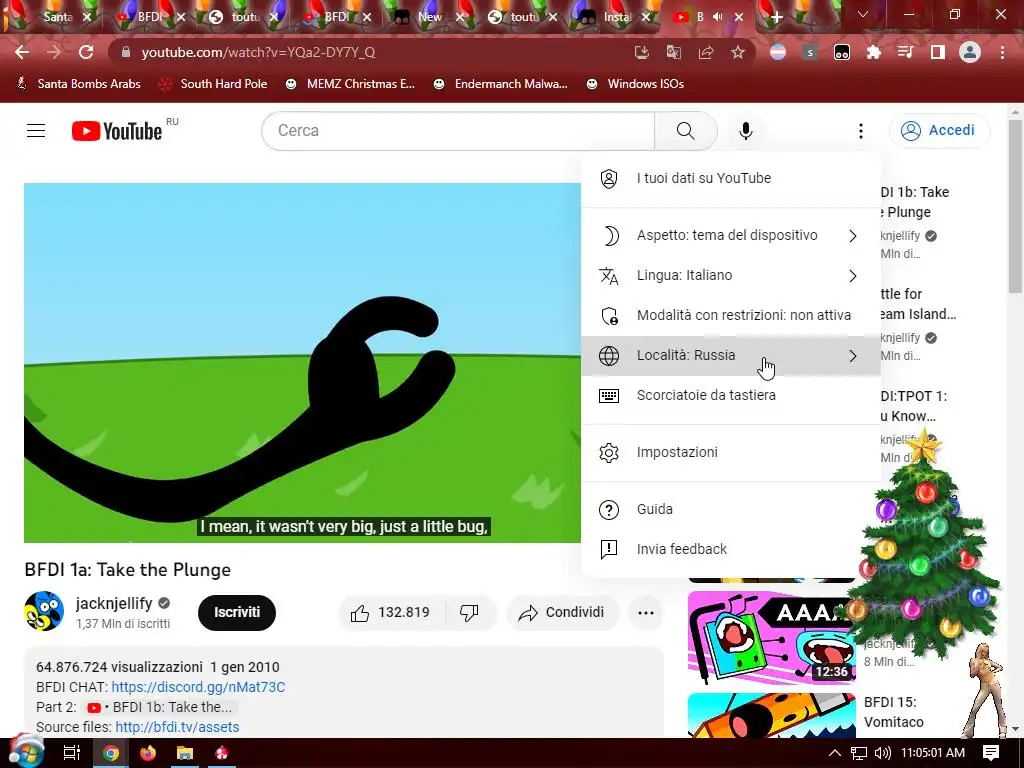Mute the playing YouTube tab audio

(718, 17)
